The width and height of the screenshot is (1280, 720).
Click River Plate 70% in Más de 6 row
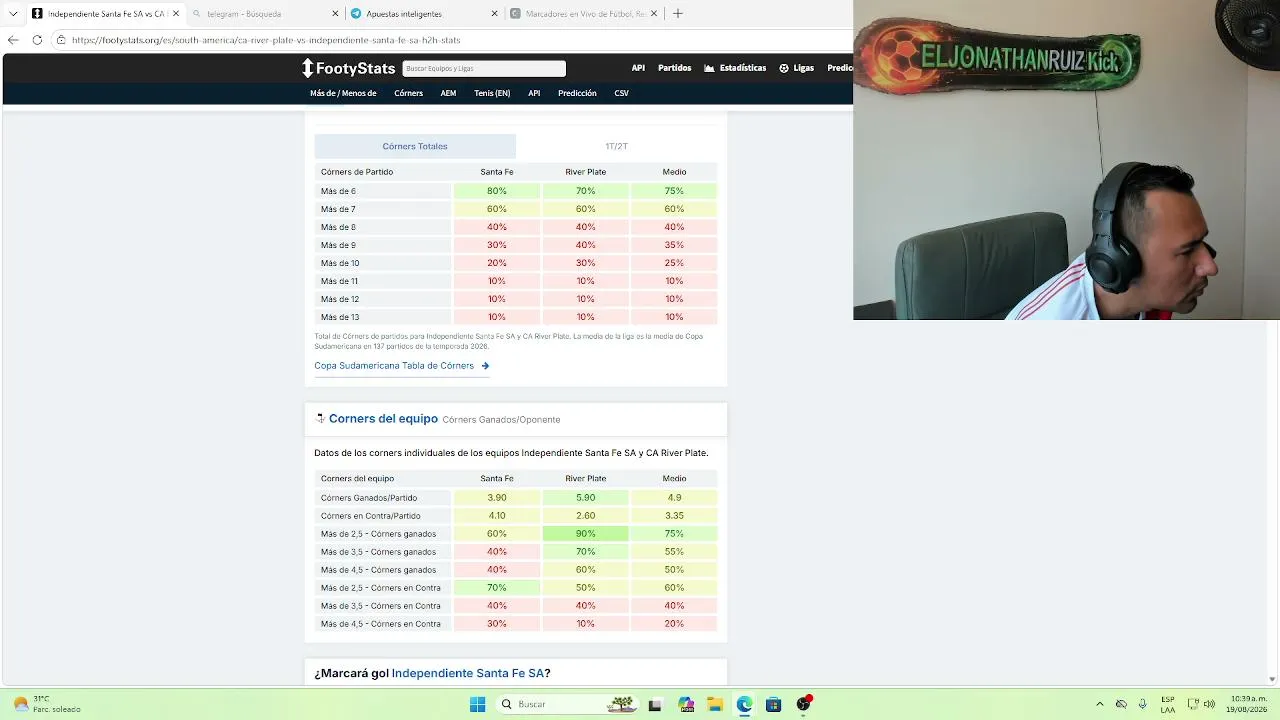coord(586,191)
